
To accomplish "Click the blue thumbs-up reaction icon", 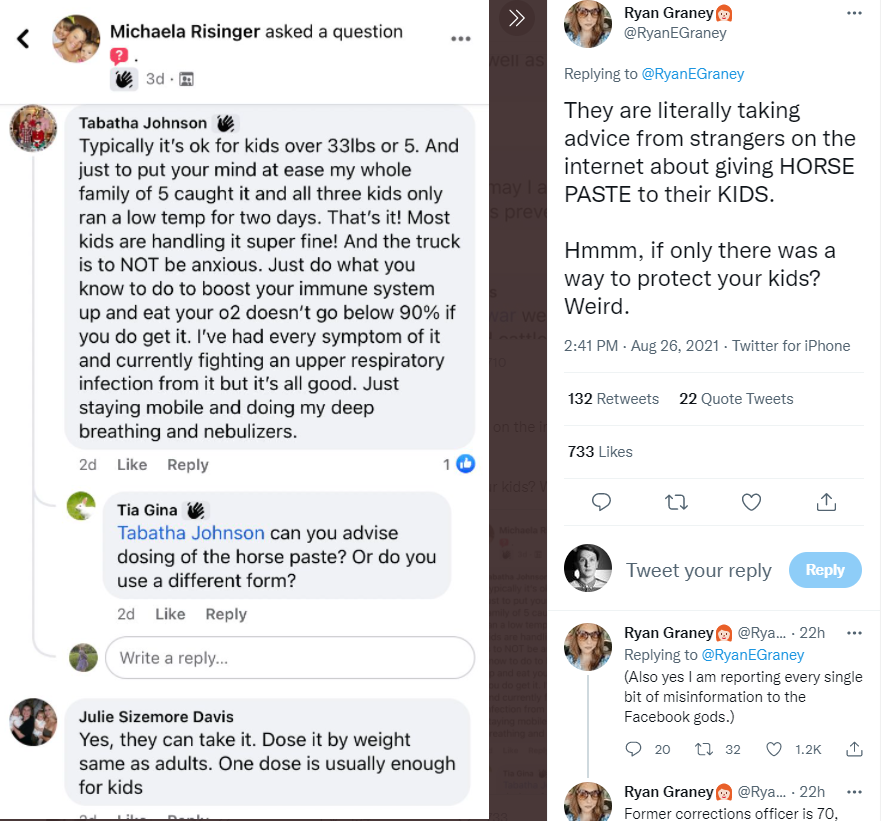I will [x=465, y=464].
